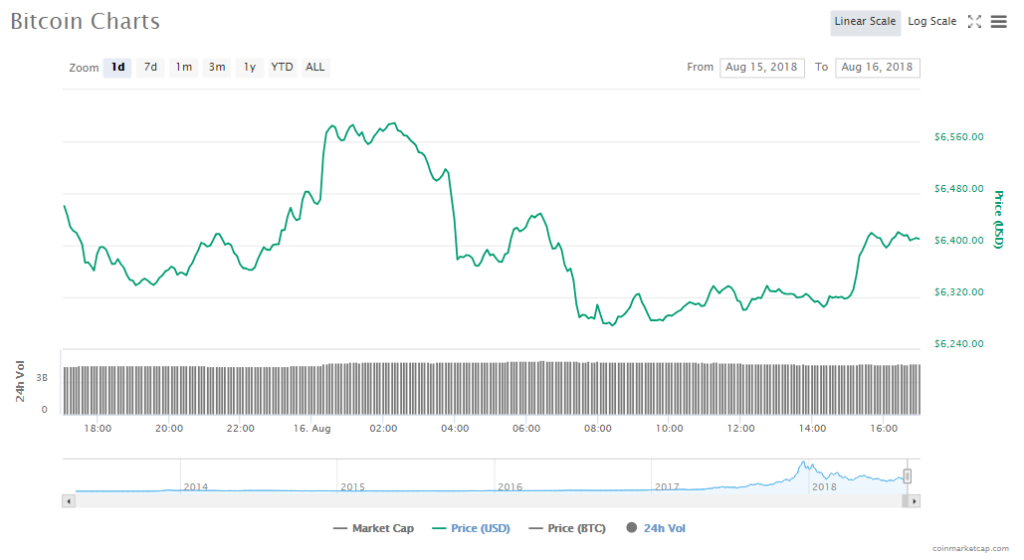The image size is (1024, 560).
Task: Show ALL time range
Action: point(315,67)
